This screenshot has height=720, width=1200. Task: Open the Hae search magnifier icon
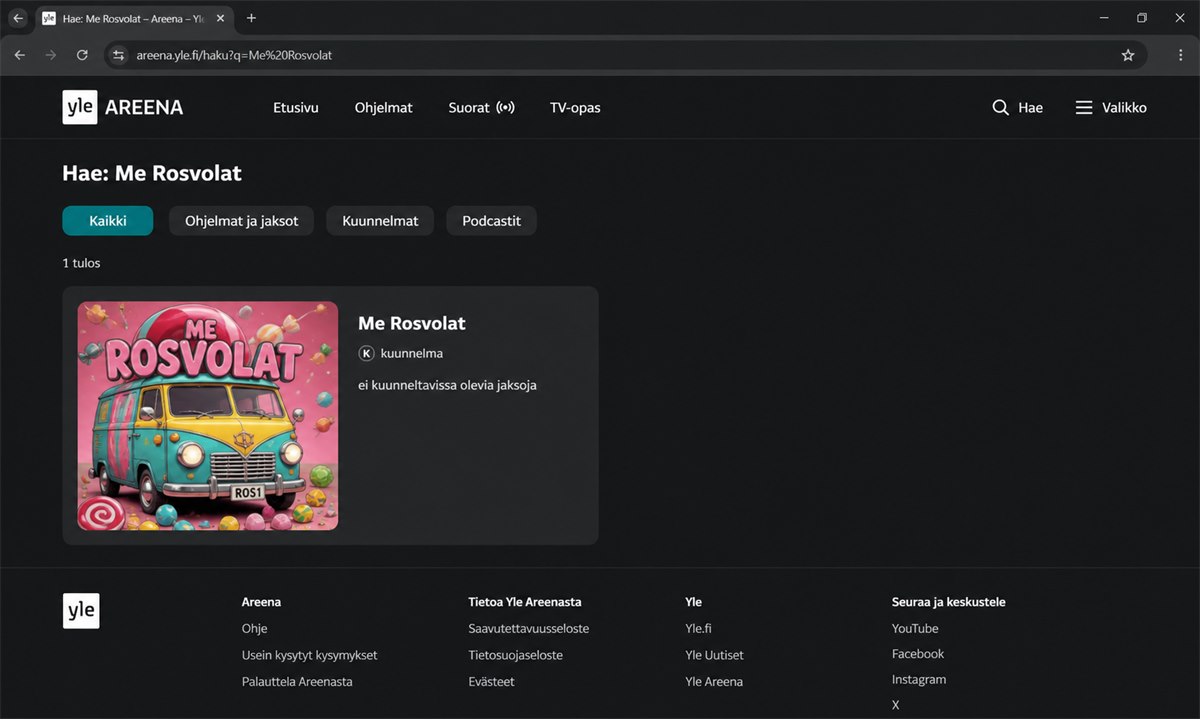pos(1000,107)
